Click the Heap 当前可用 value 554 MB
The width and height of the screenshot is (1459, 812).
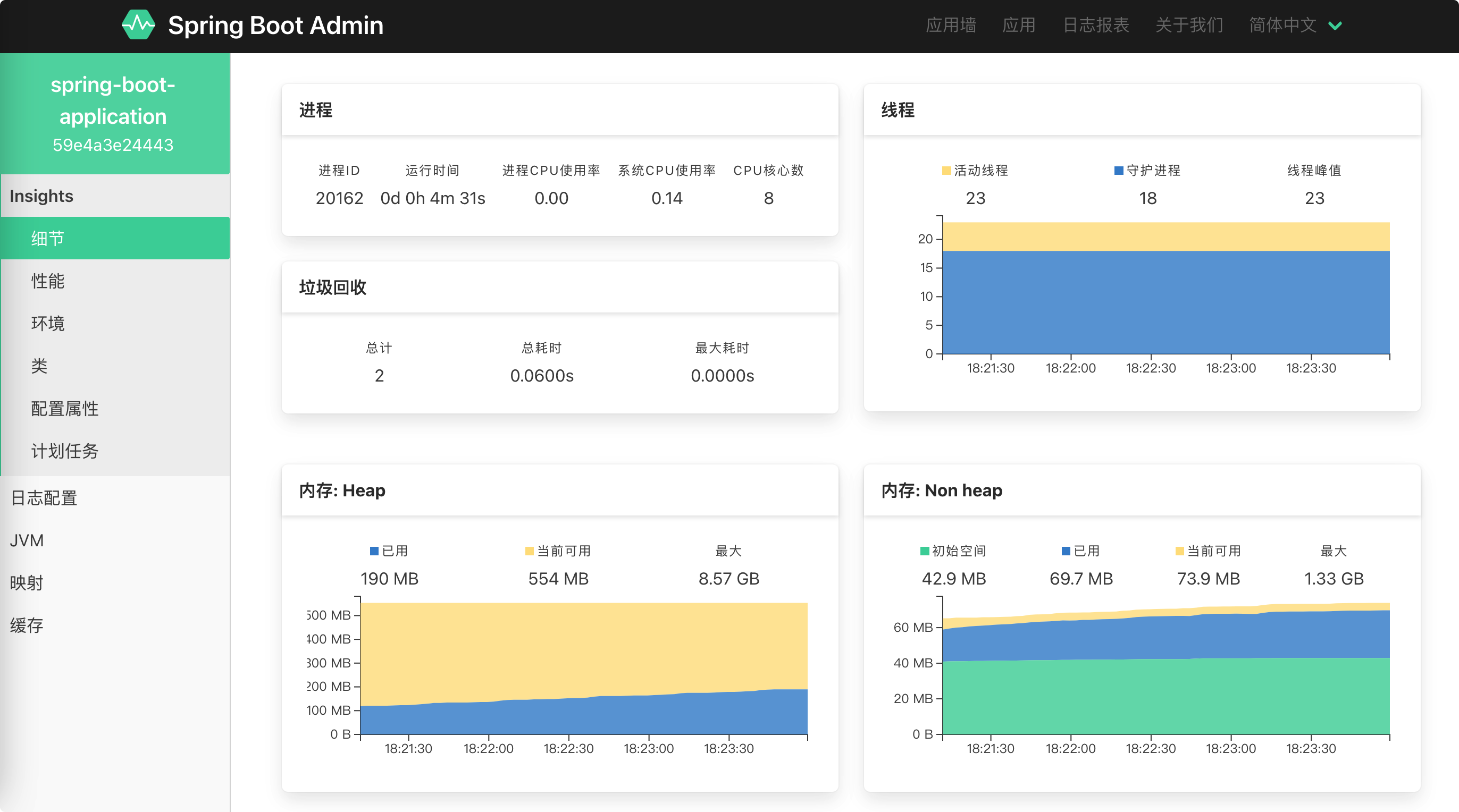pyautogui.click(x=558, y=579)
